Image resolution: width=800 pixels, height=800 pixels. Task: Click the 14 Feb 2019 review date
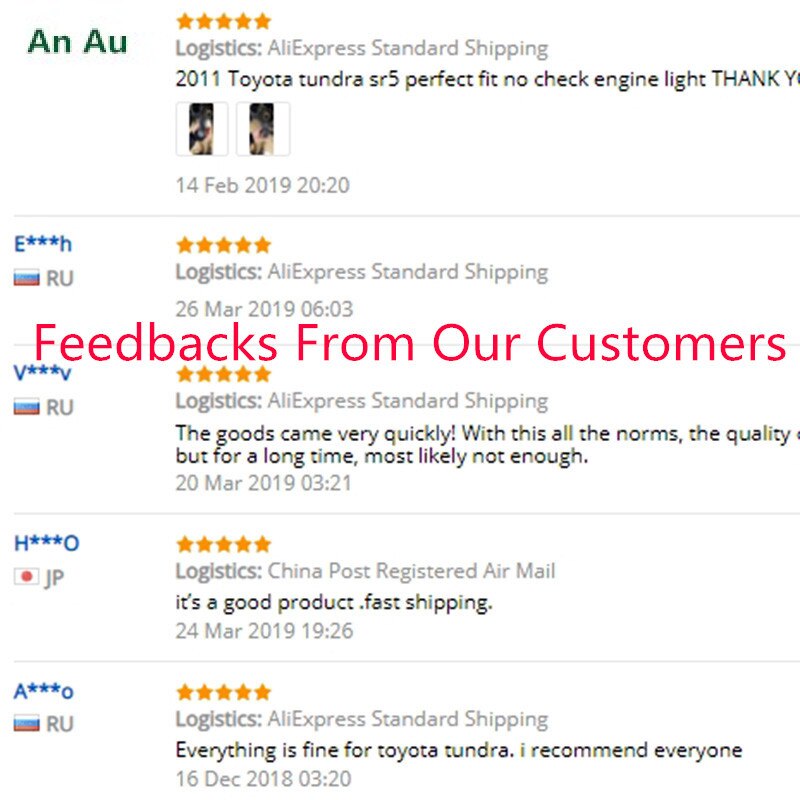[x=262, y=185]
